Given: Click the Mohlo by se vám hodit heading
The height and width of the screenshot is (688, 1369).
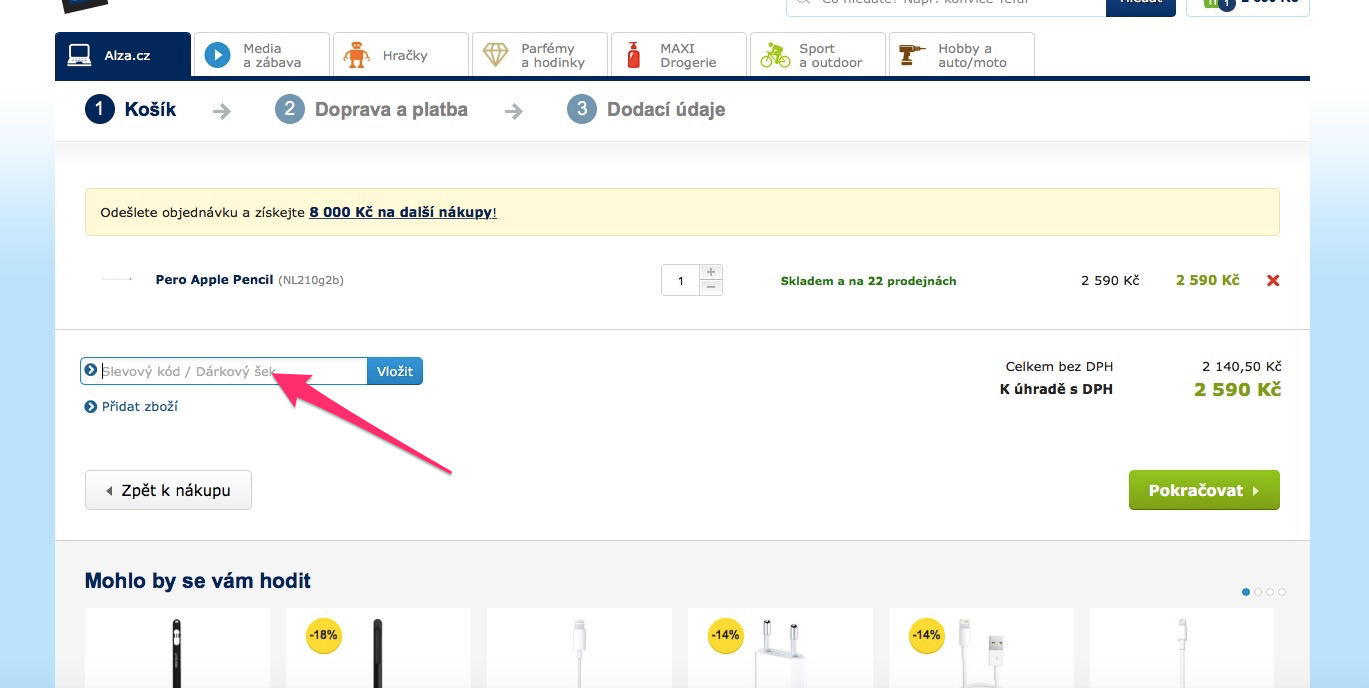Looking at the screenshot, I should click(198, 581).
